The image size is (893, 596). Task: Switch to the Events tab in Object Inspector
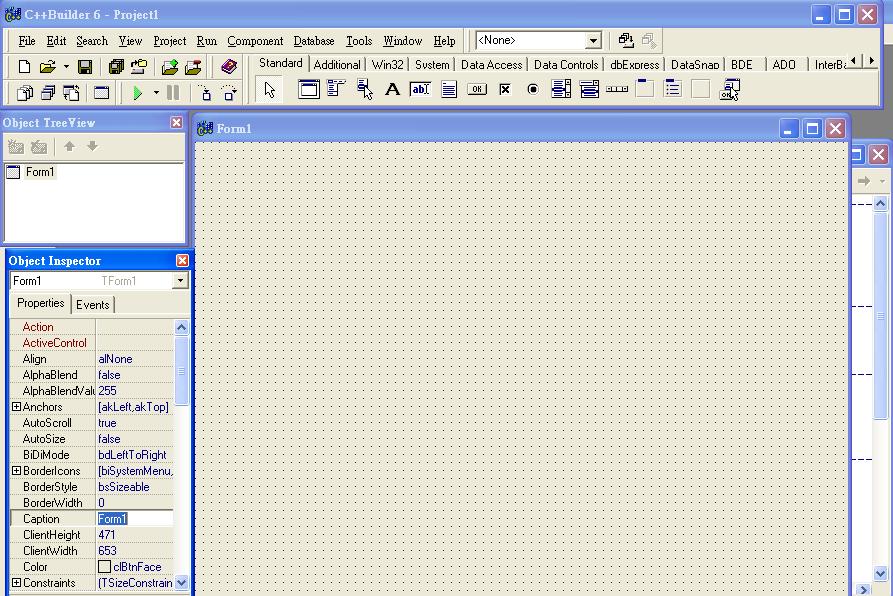92,305
